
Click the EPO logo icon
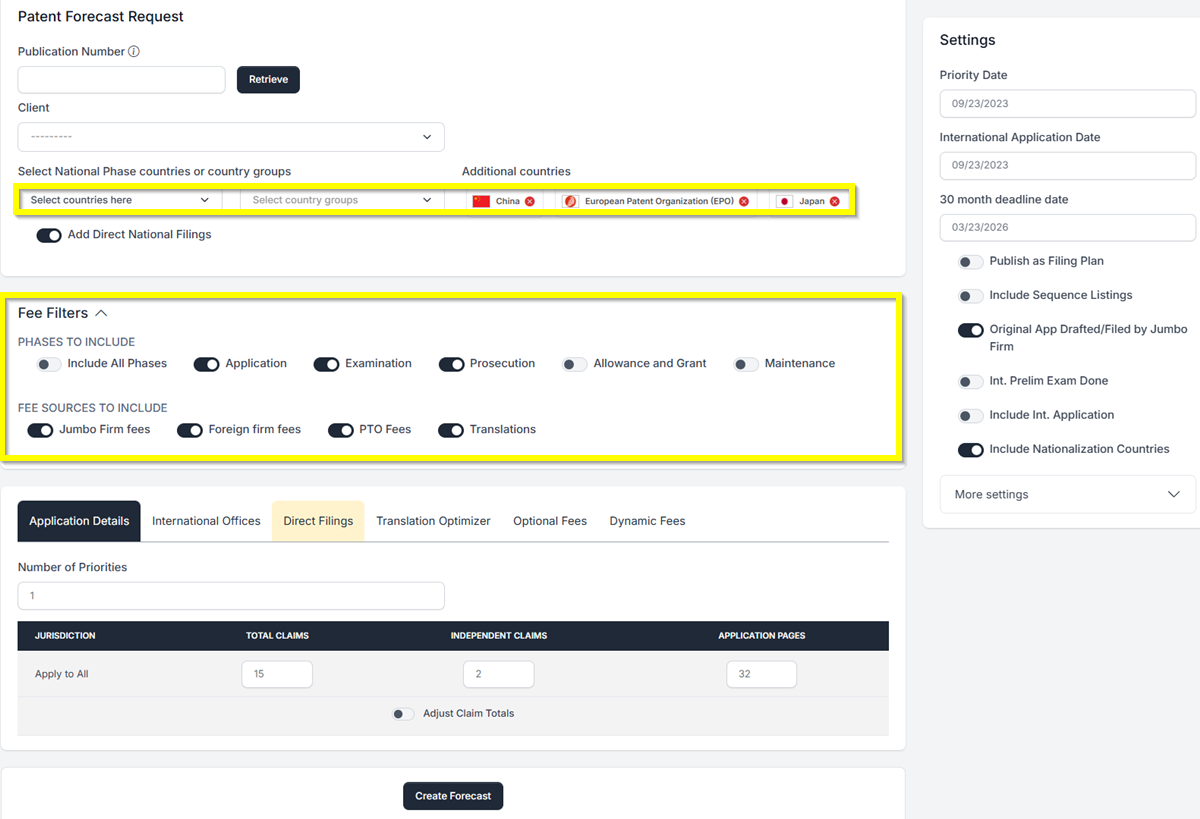tap(570, 201)
